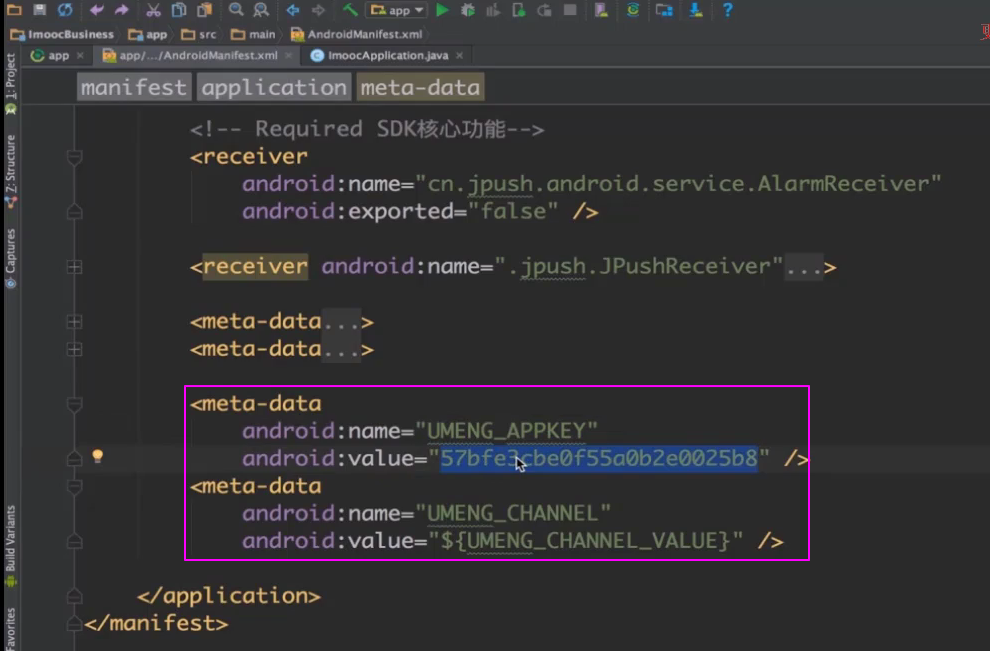This screenshot has width=990, height=651.
Task: Click the Synchronize refresh icon
Action: [x=65, y=10]
